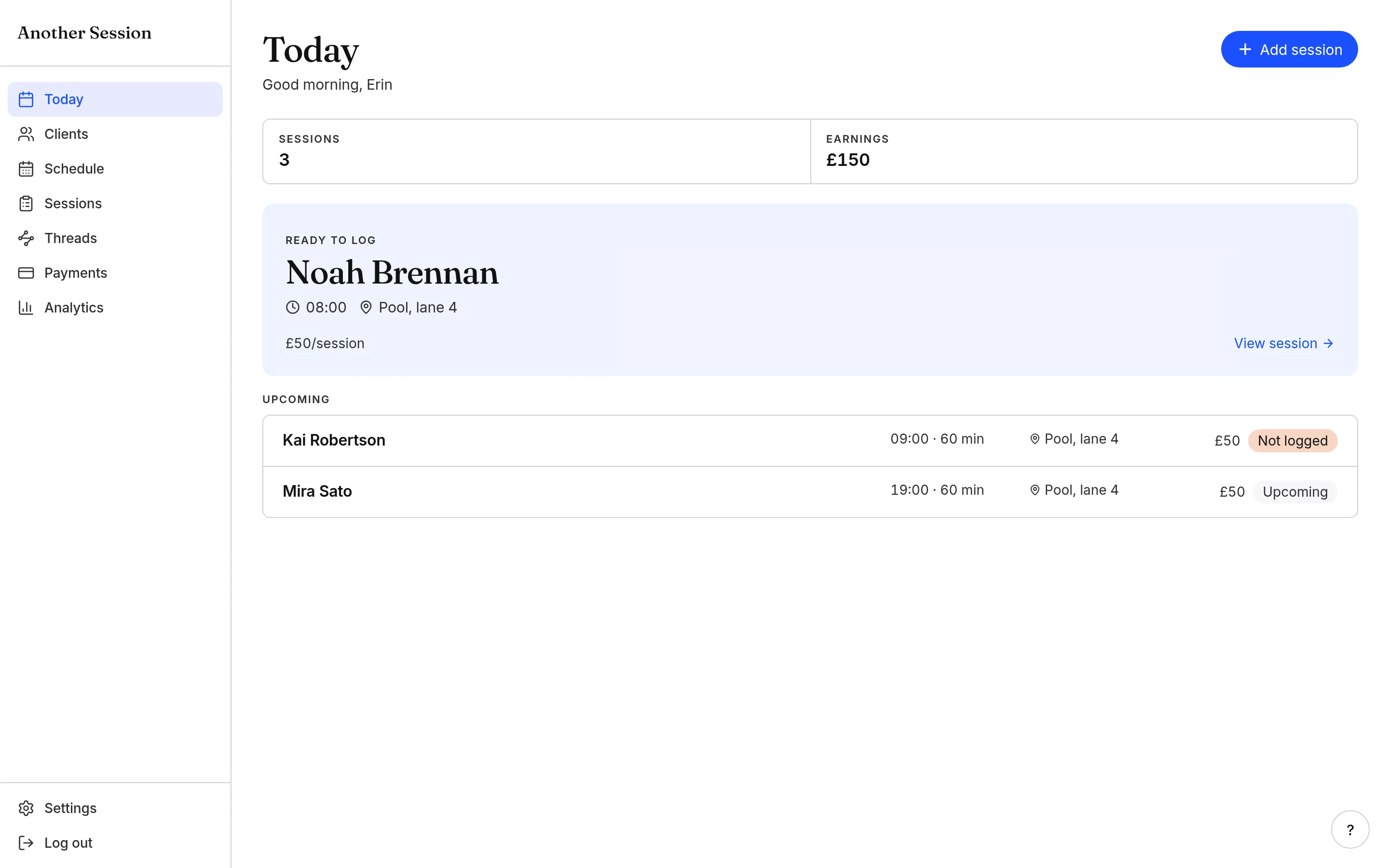Click the location pin in Noah Brennan card
The image size is (1389, 868).
click(366, 308)
